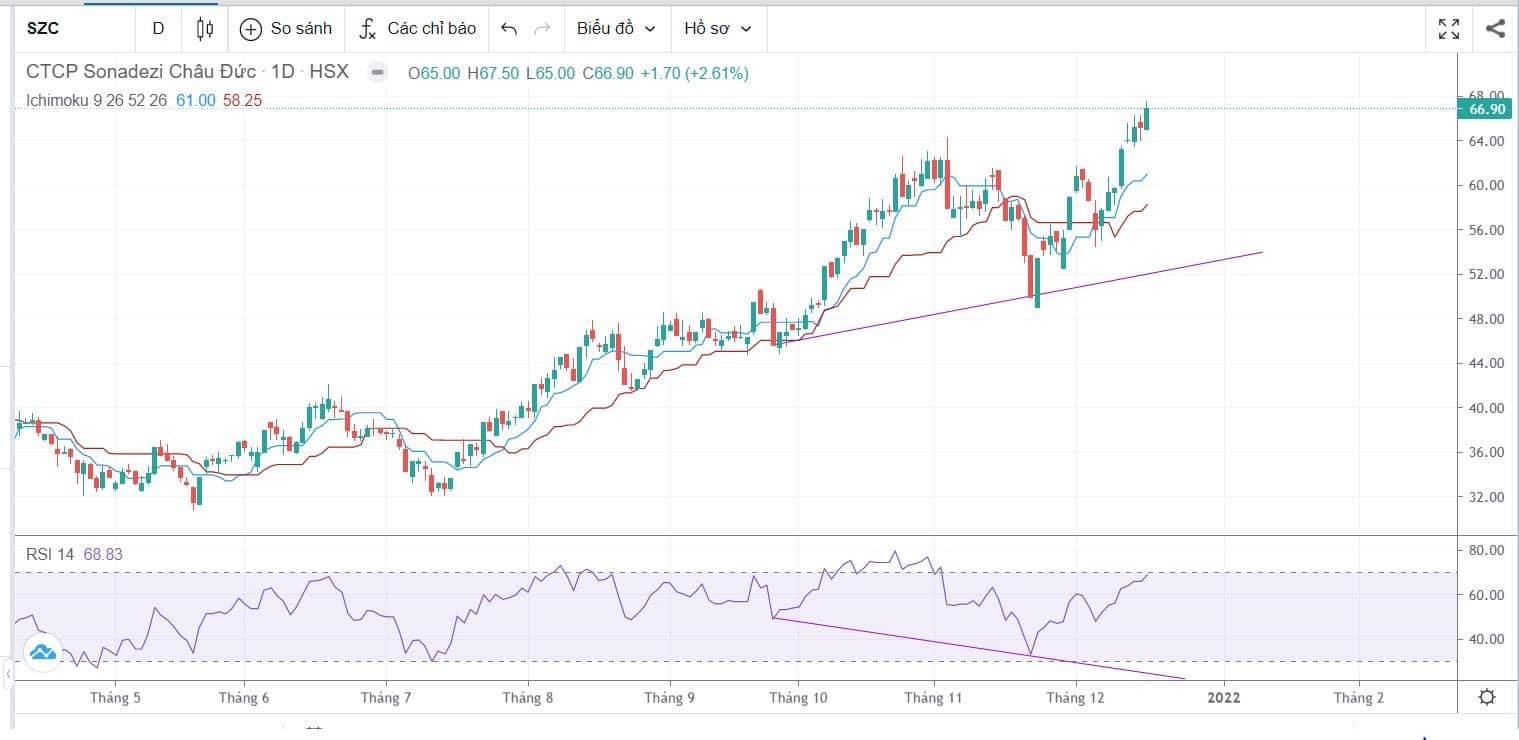The height and width of the screenshot is (740, 1519).
Task: Click the SZC symbol search field
Action: tap(75, 28)
